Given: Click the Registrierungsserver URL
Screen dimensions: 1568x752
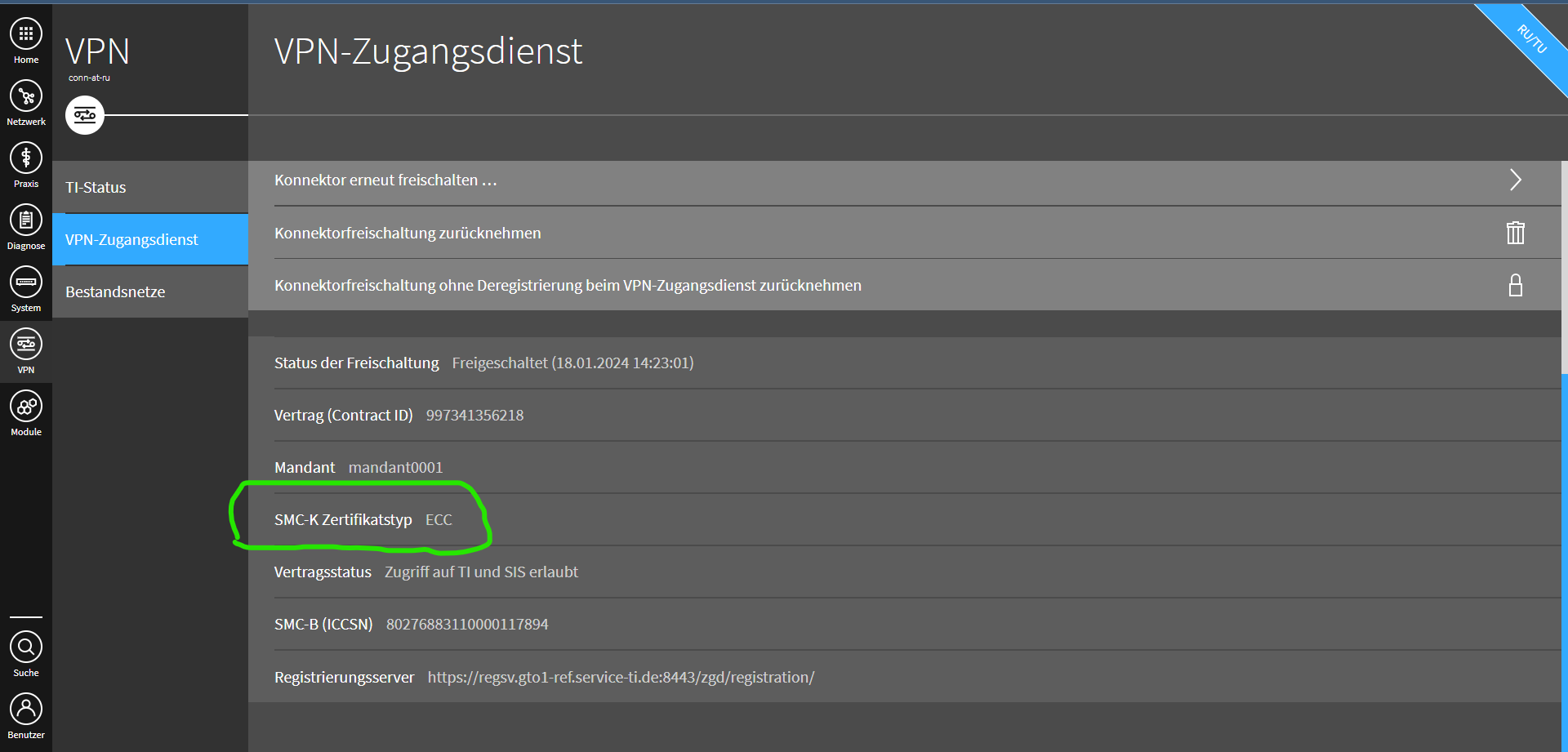Looking at the screenshot, I should point(621,677).
